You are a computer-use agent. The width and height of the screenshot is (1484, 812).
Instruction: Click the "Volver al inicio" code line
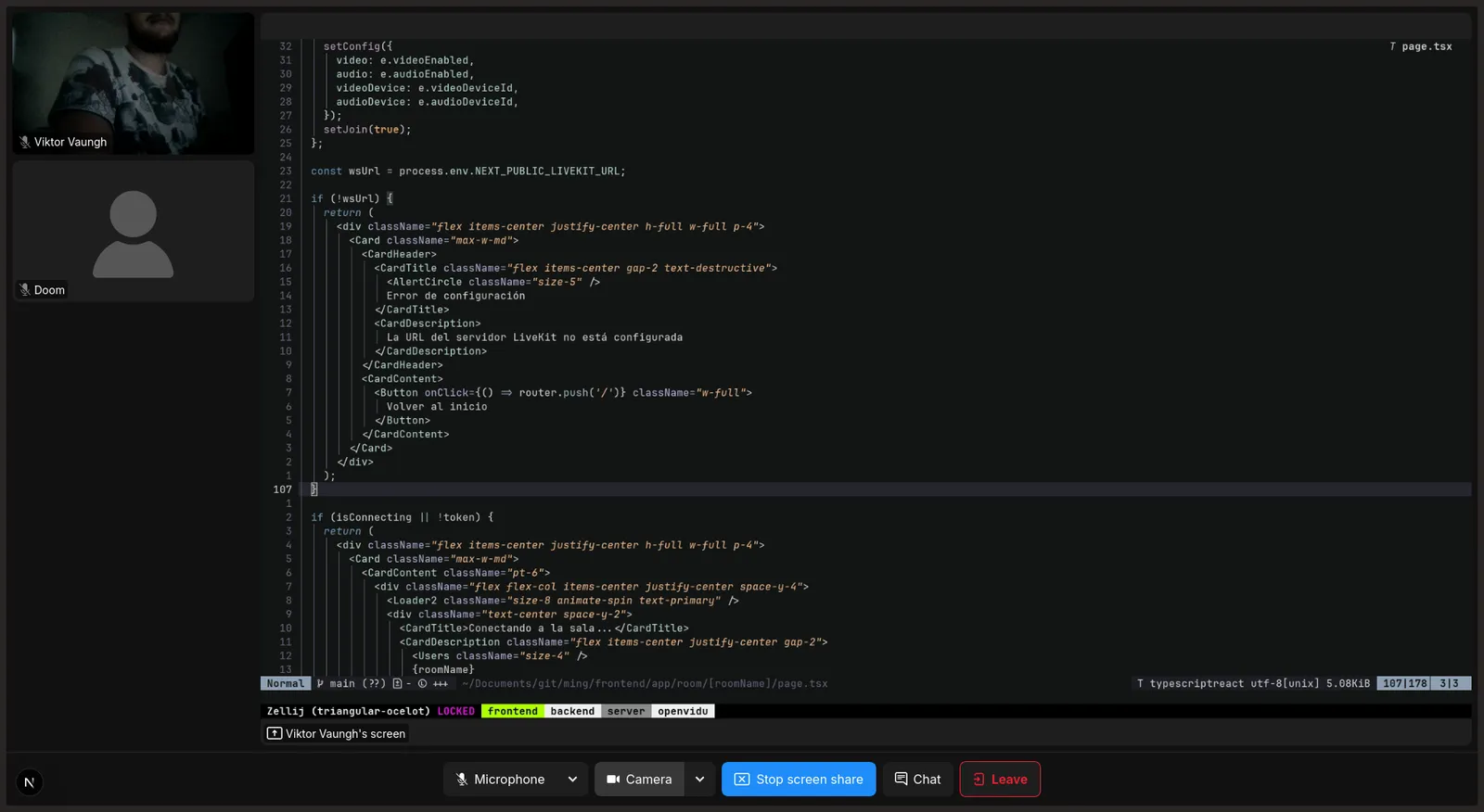pos(437,407)
